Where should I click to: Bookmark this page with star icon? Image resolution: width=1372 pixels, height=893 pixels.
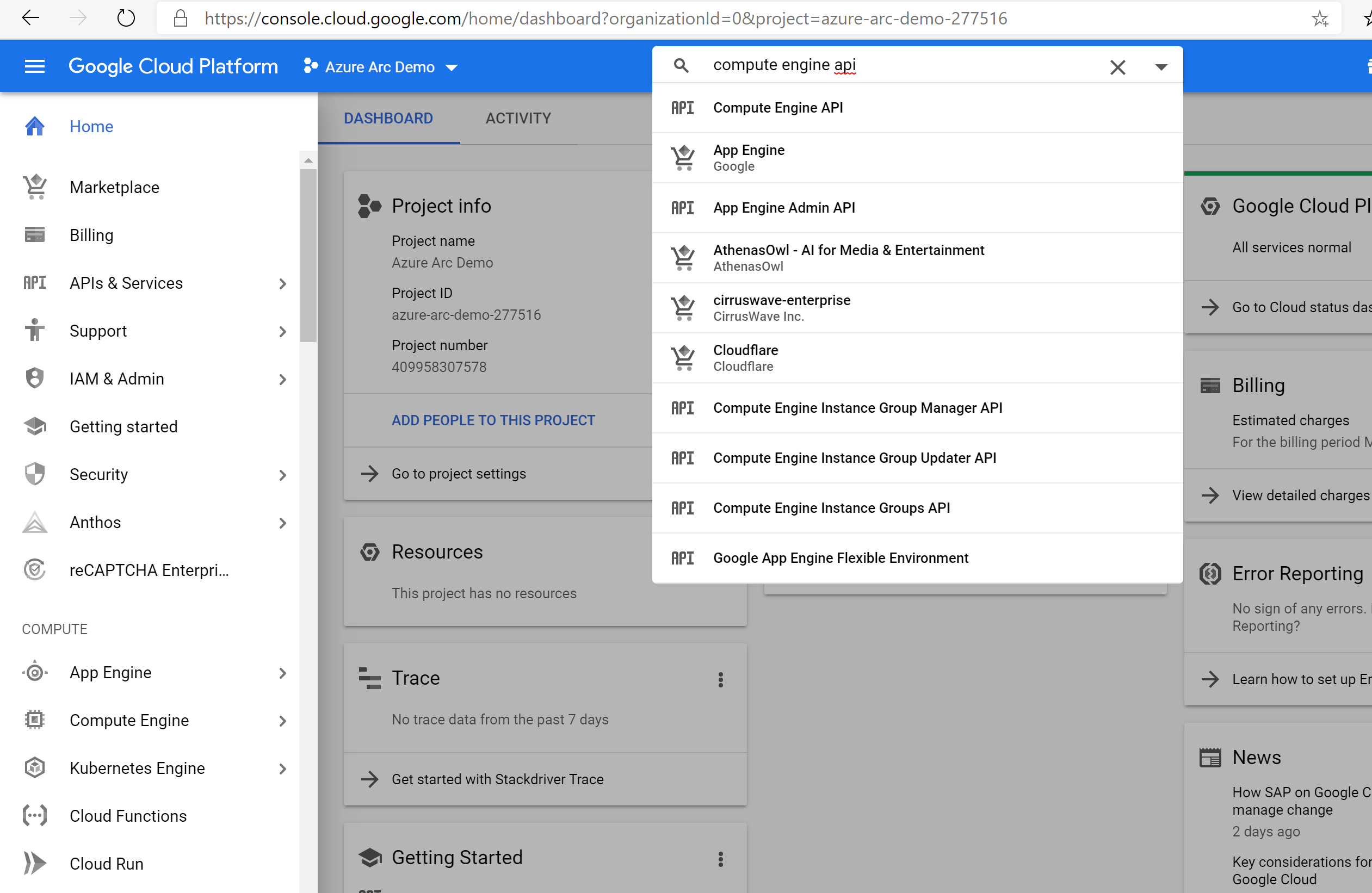1320,18
